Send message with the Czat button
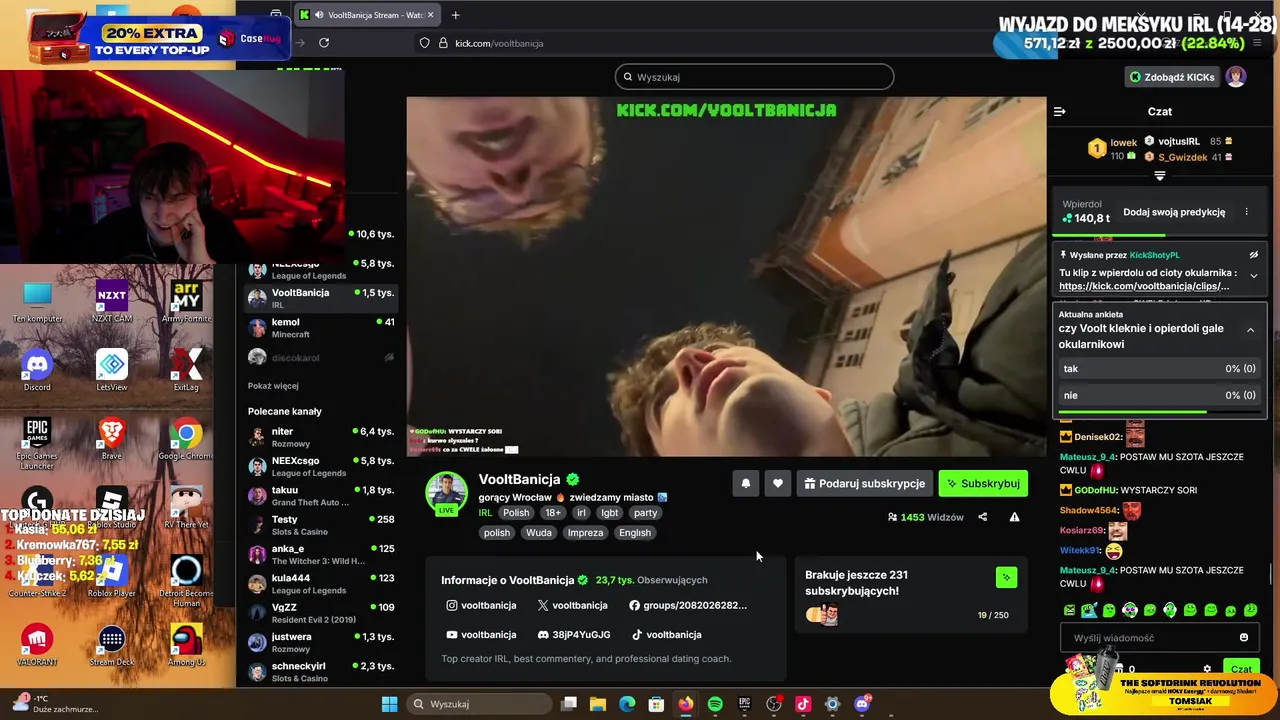The height and width of the screenshot is (720, 1280). tap(1241, 669)
